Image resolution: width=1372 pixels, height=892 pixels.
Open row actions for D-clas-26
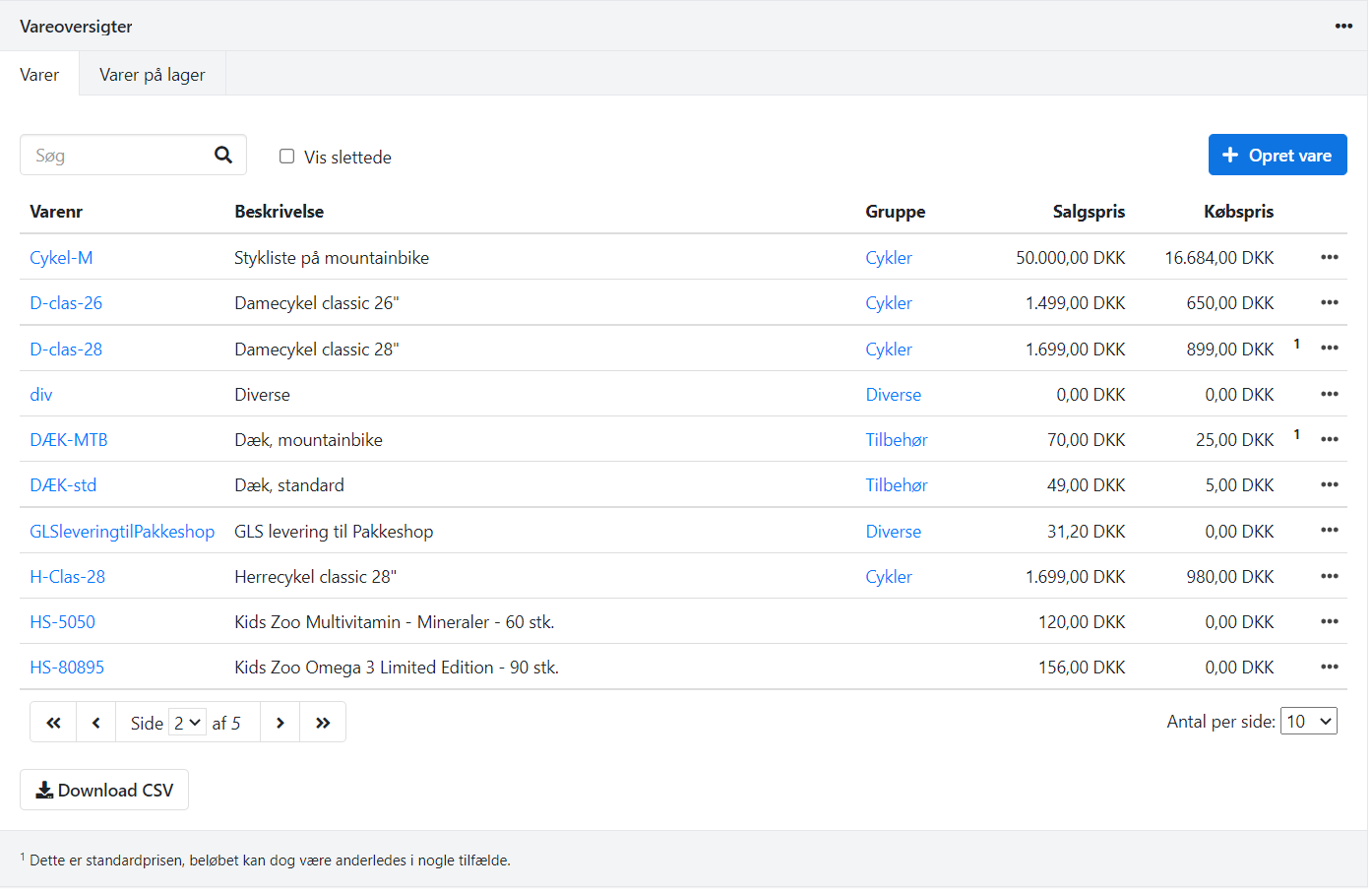[1330, 302]
